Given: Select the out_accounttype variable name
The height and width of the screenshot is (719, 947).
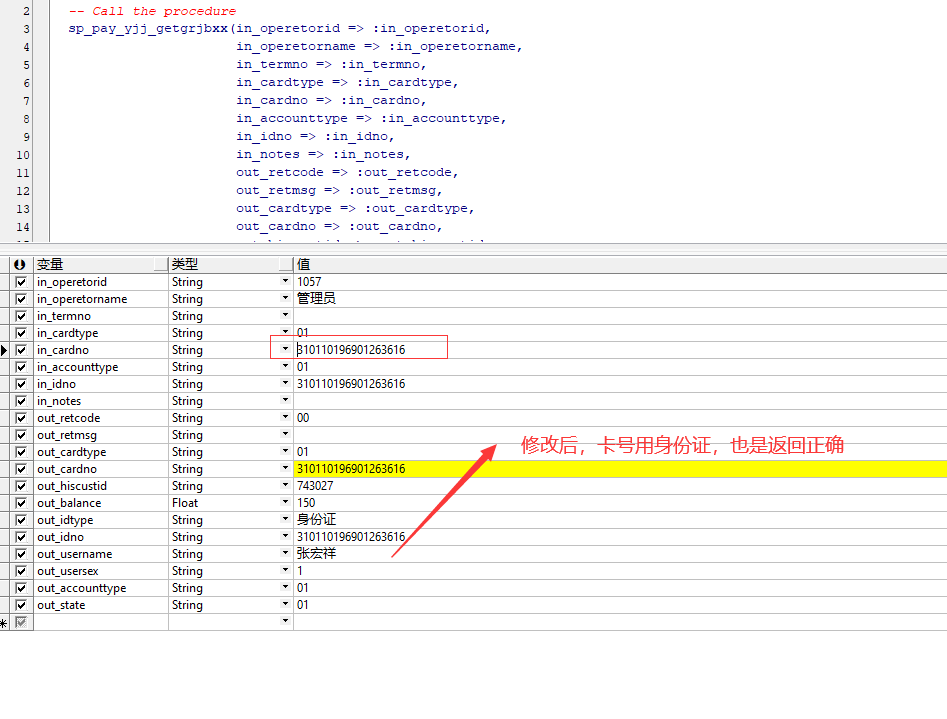Looking at the screenshot, I should click(82, 588).
